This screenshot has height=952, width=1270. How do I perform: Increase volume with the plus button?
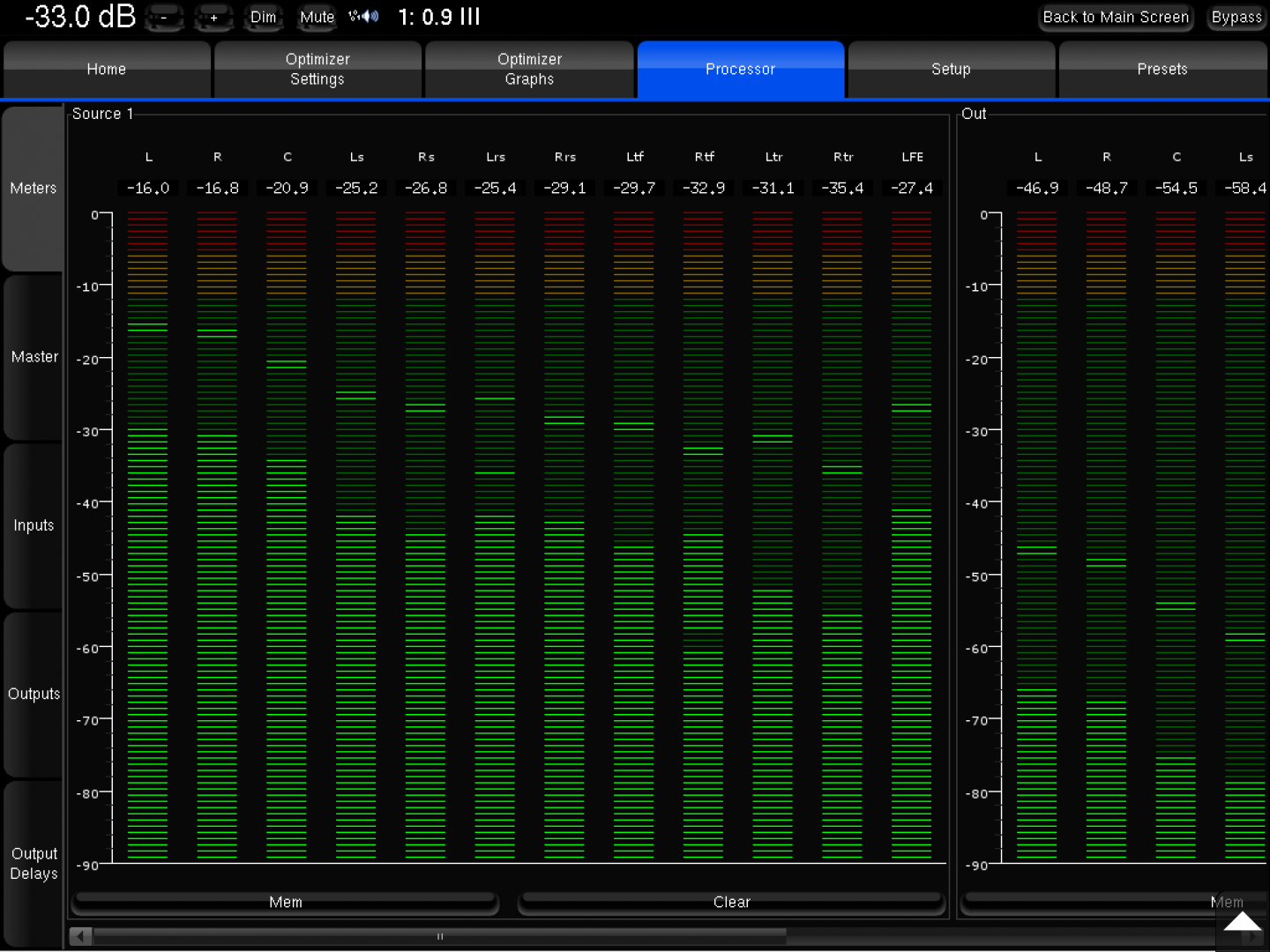[x=213, y=18]
